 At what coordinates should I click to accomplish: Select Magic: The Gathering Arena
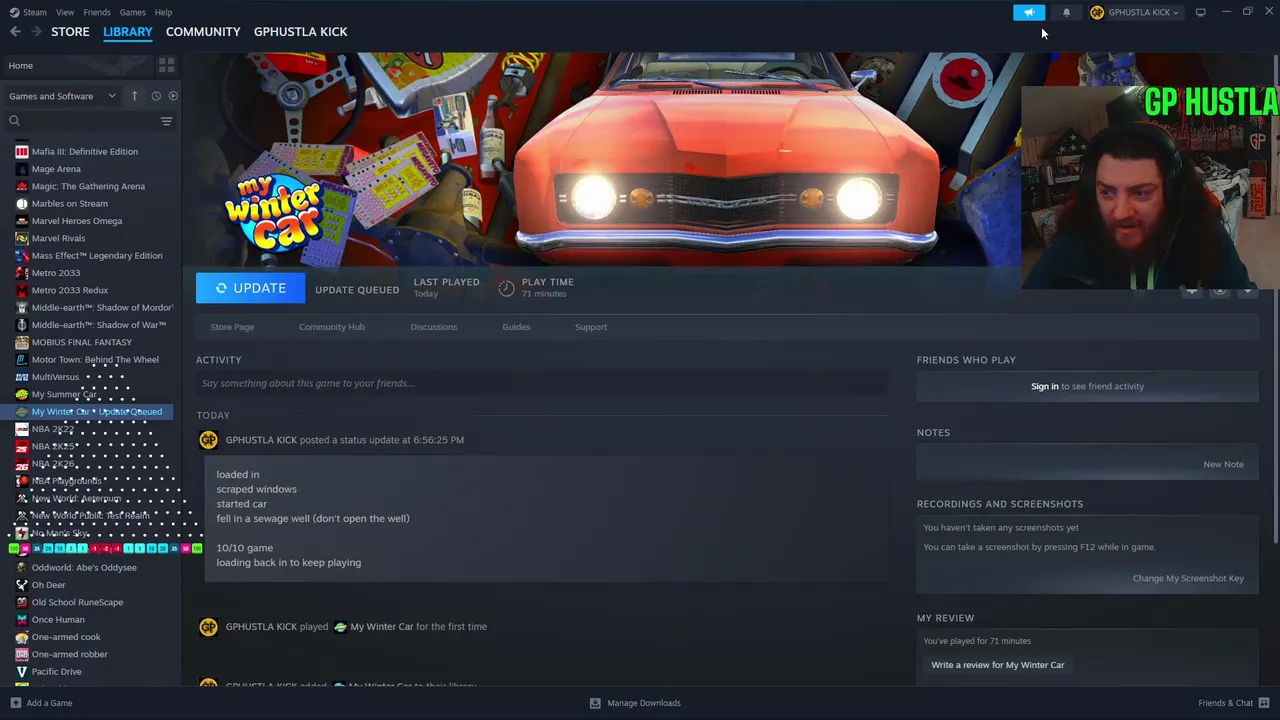88,186
